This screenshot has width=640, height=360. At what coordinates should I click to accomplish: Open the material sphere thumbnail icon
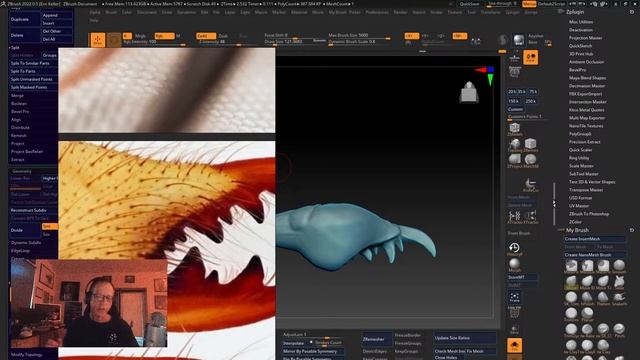pos(518,40)
